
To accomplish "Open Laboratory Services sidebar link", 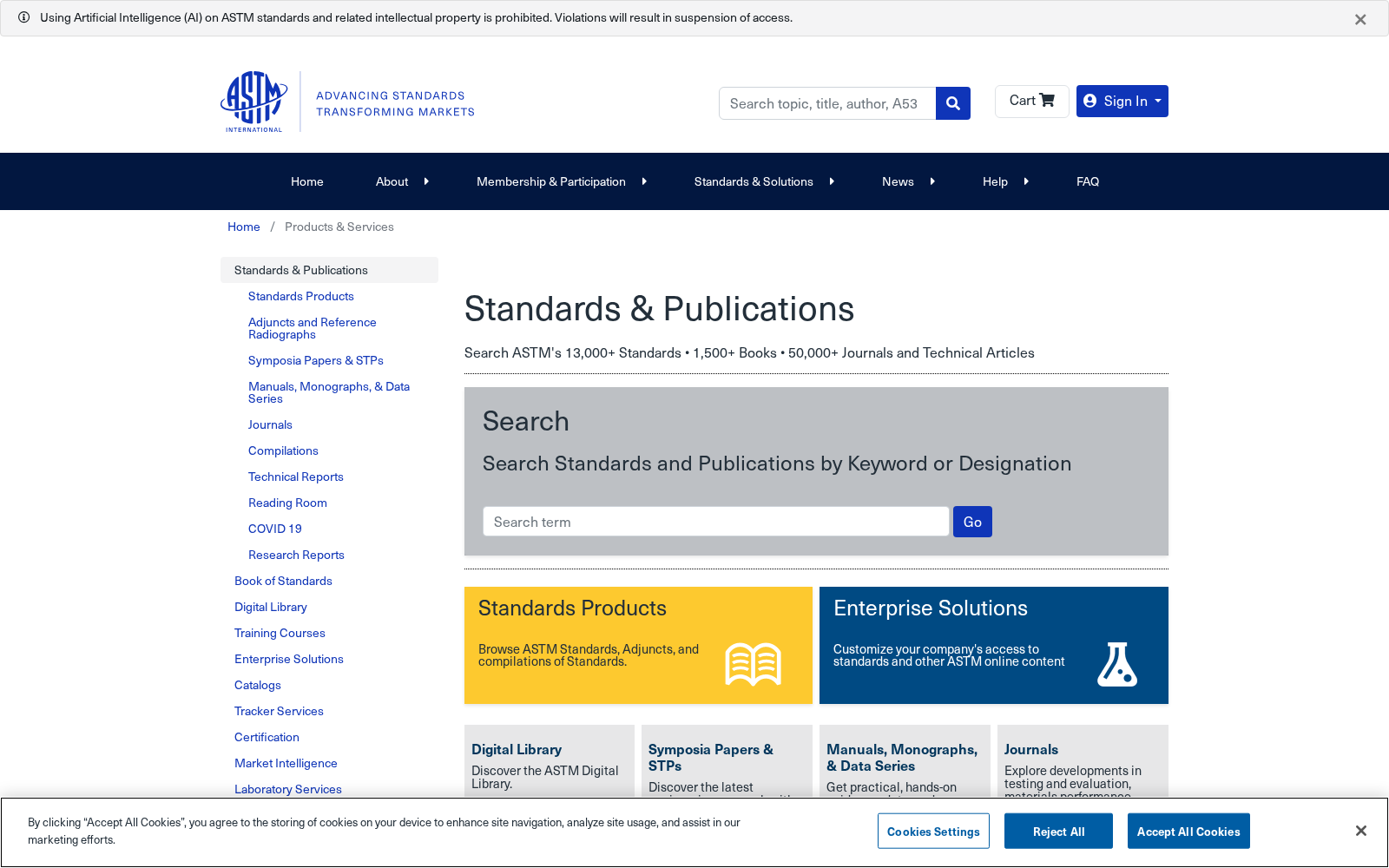I will tap(288, 789).
